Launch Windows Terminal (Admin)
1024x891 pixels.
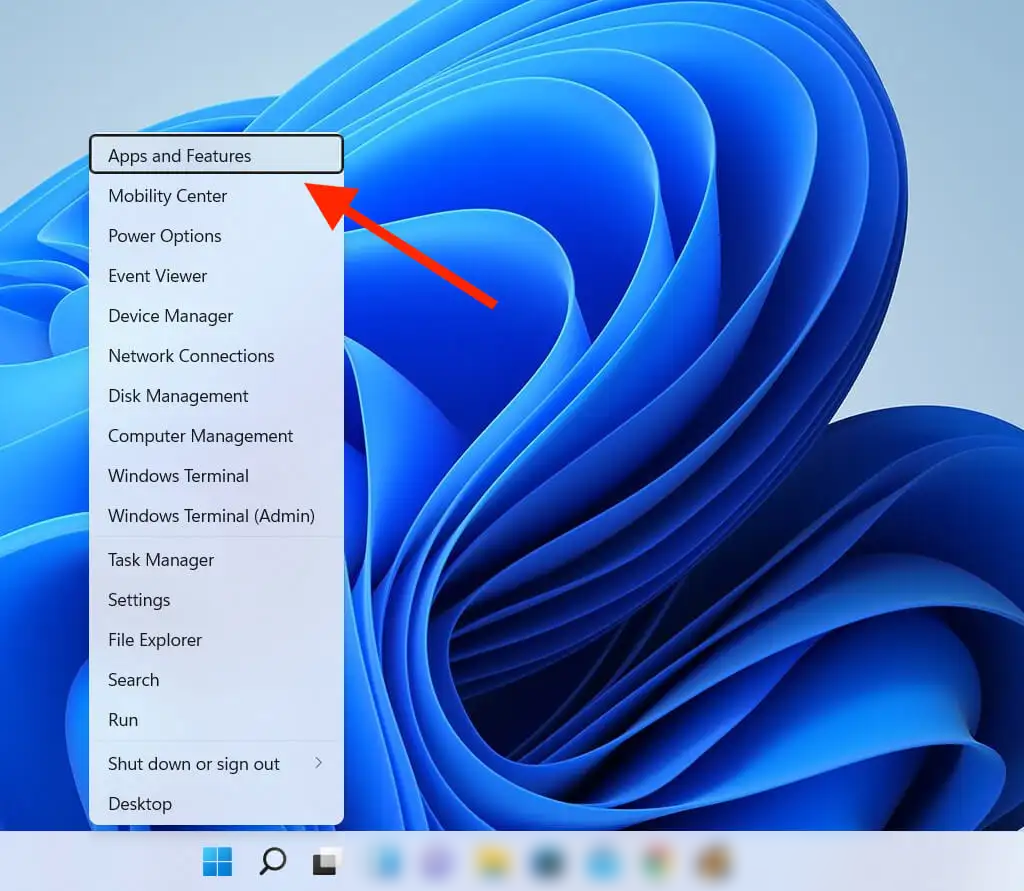[x=212, y=516]
